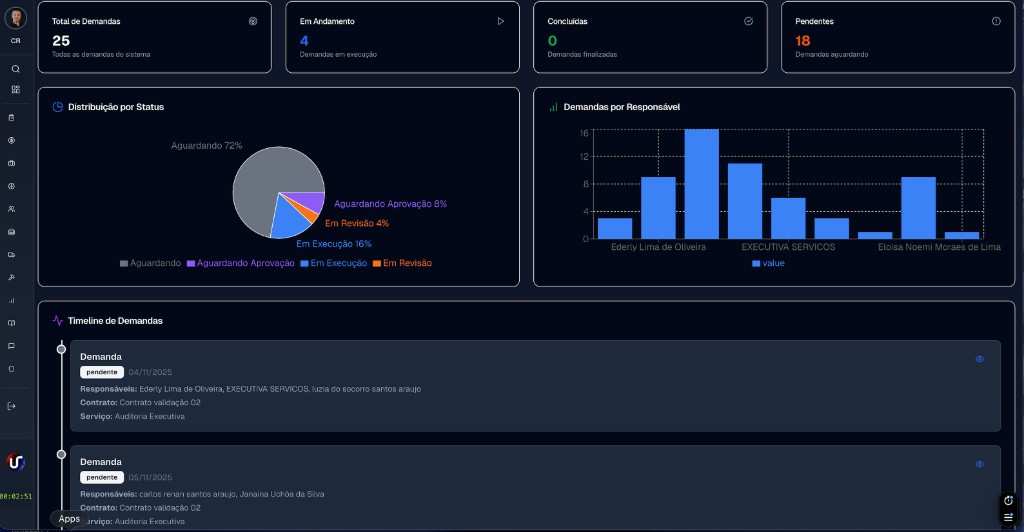
Task: Click the timer icon in the floating widget
Action: click(x=1008, y=501)
